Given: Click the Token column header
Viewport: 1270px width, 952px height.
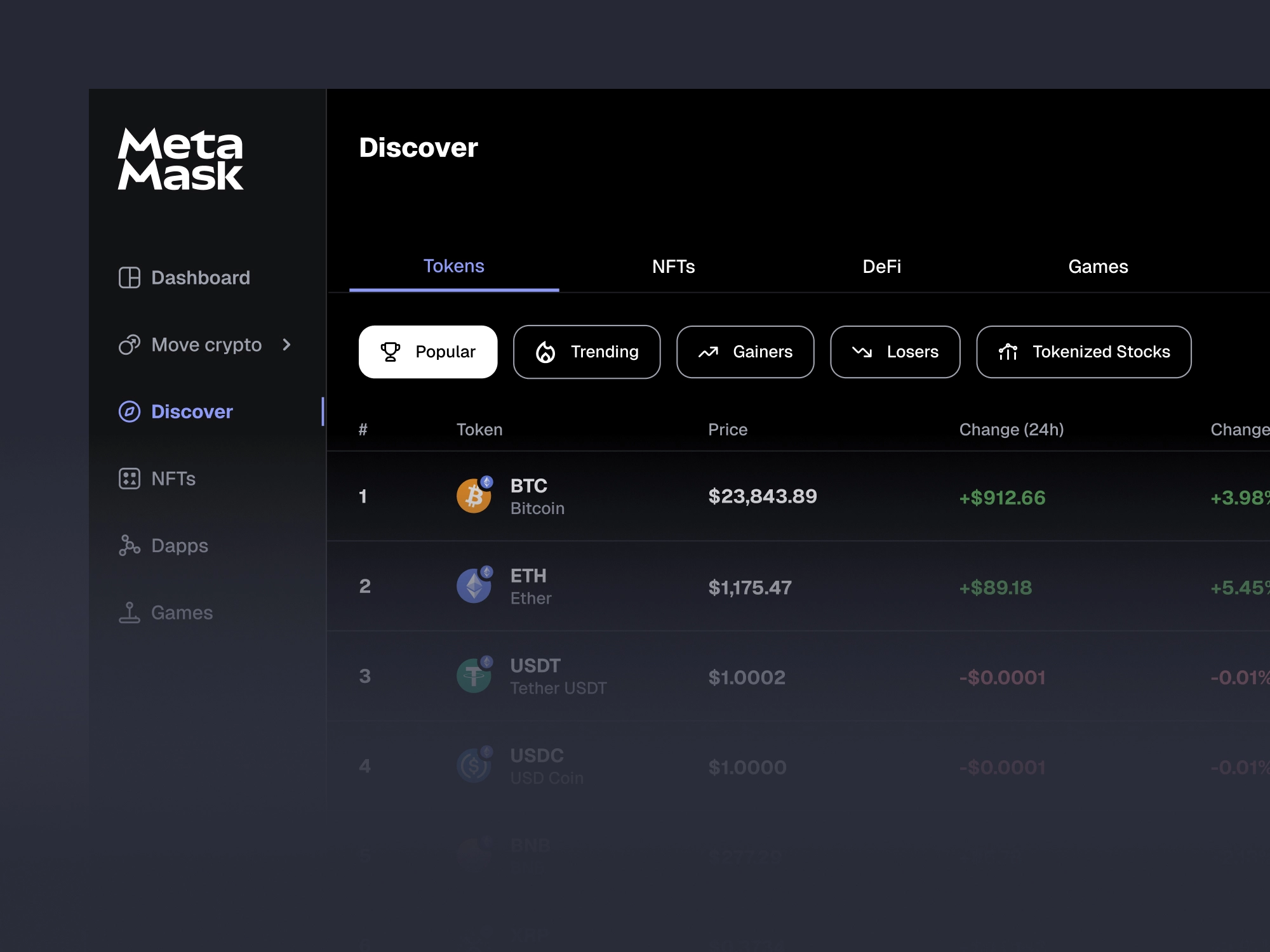Looking at the screenshot, I should pos(479,430).
